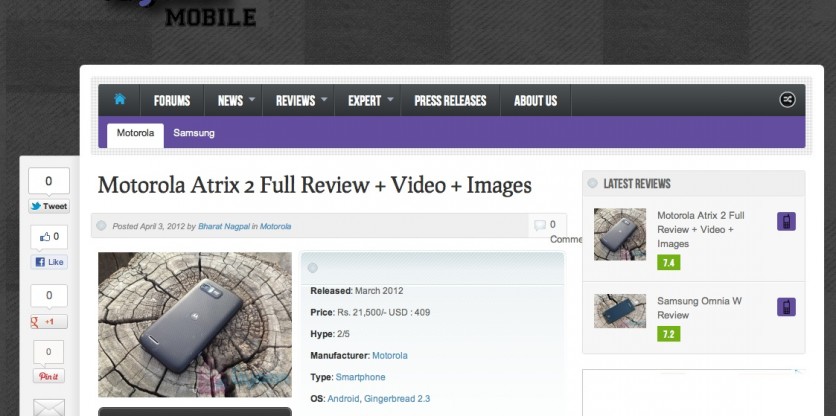
Task: Expand the Expert menu arrow
Action: 390,99
